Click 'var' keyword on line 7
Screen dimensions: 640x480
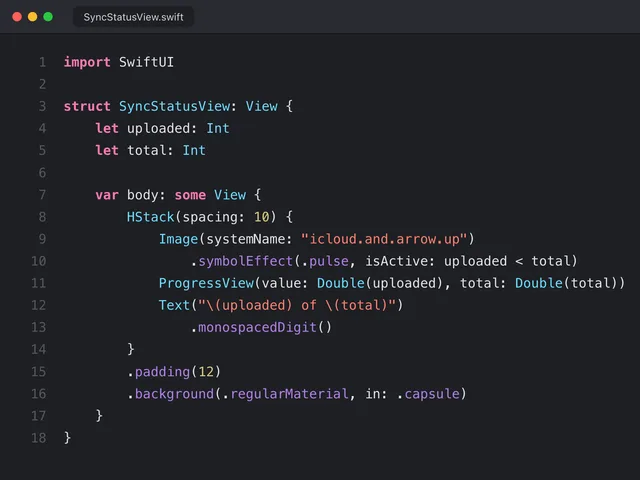point(107,195)
